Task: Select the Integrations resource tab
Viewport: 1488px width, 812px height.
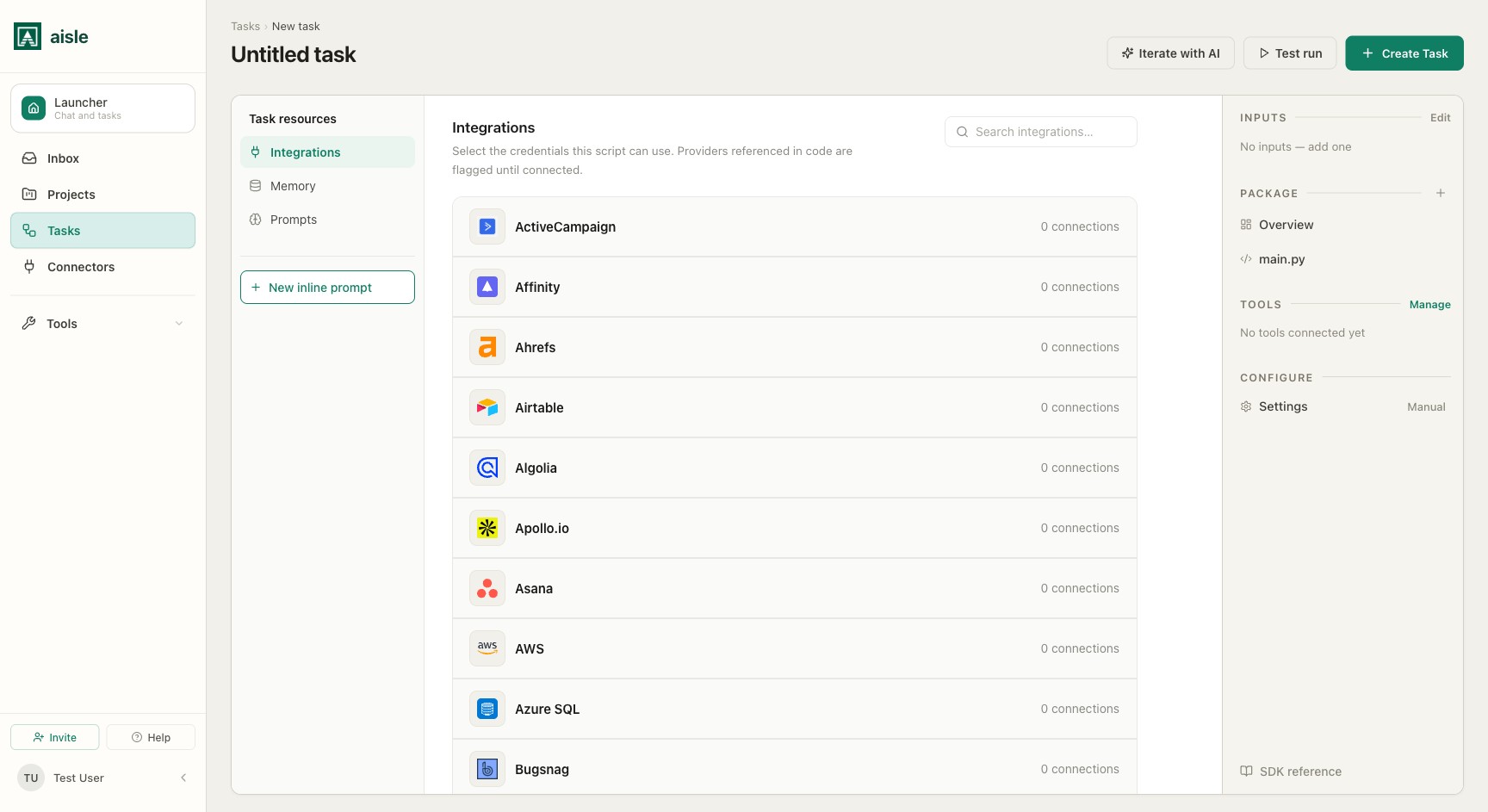Action: coord(327,152)
